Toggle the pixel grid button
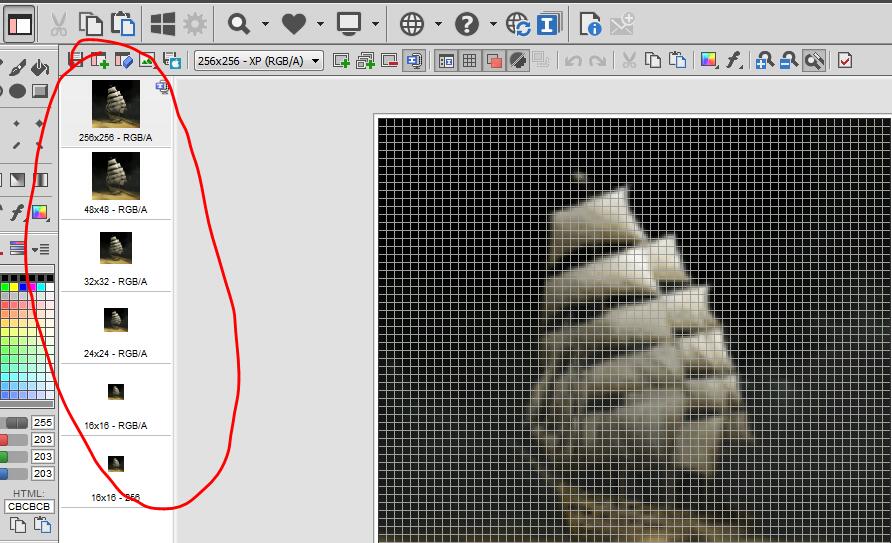This screenshot has height=543, width=892. (x=470, y=60)
